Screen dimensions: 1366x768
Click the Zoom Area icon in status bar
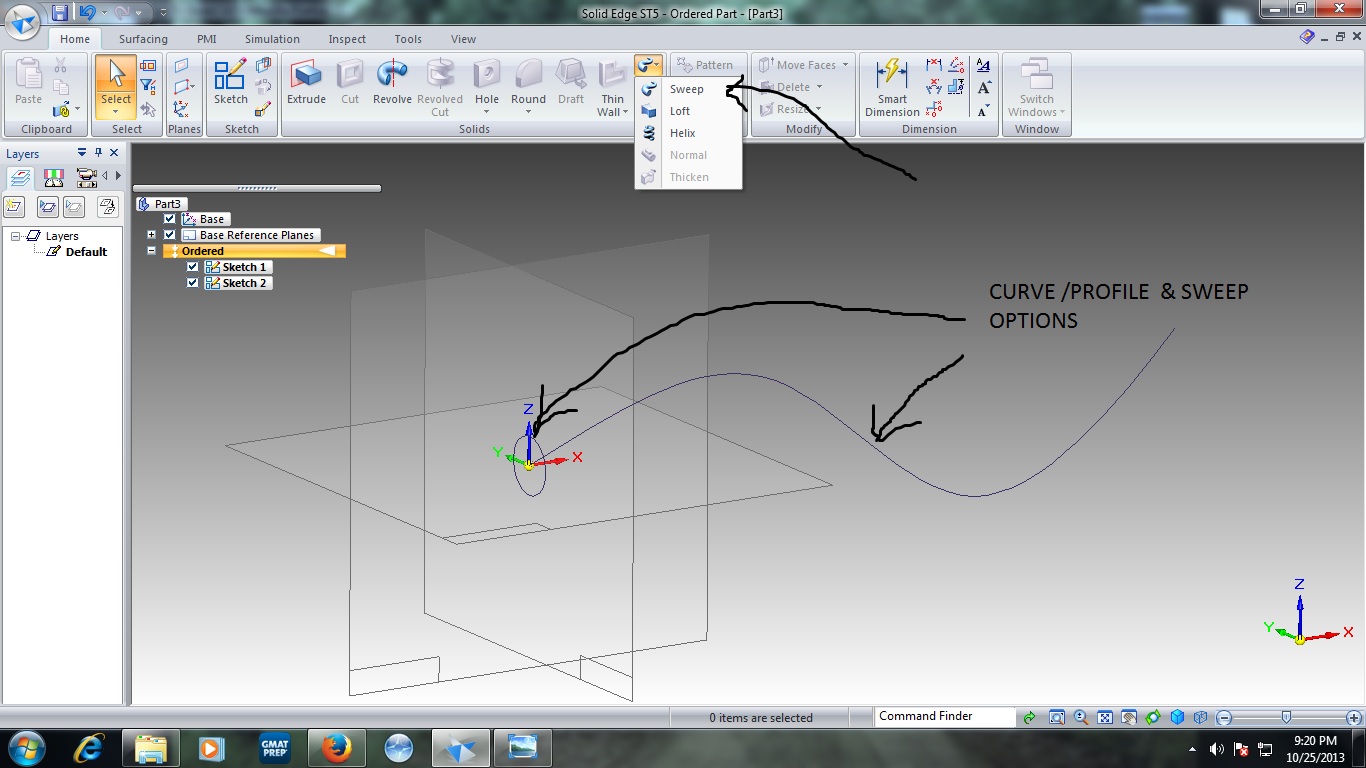1057,717
